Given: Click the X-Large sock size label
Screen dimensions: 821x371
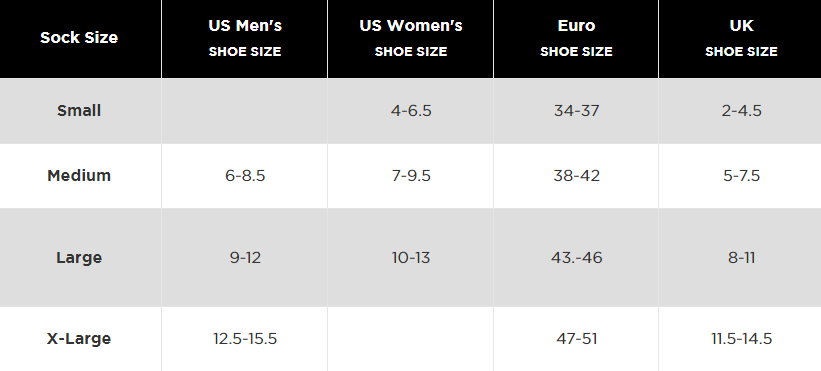Looking at the screenshot, I should tap(79, 339).
